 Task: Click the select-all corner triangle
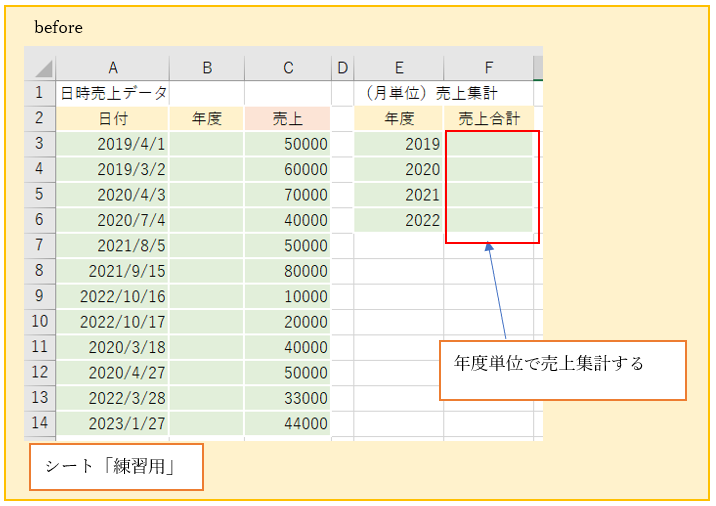[42, 68]
